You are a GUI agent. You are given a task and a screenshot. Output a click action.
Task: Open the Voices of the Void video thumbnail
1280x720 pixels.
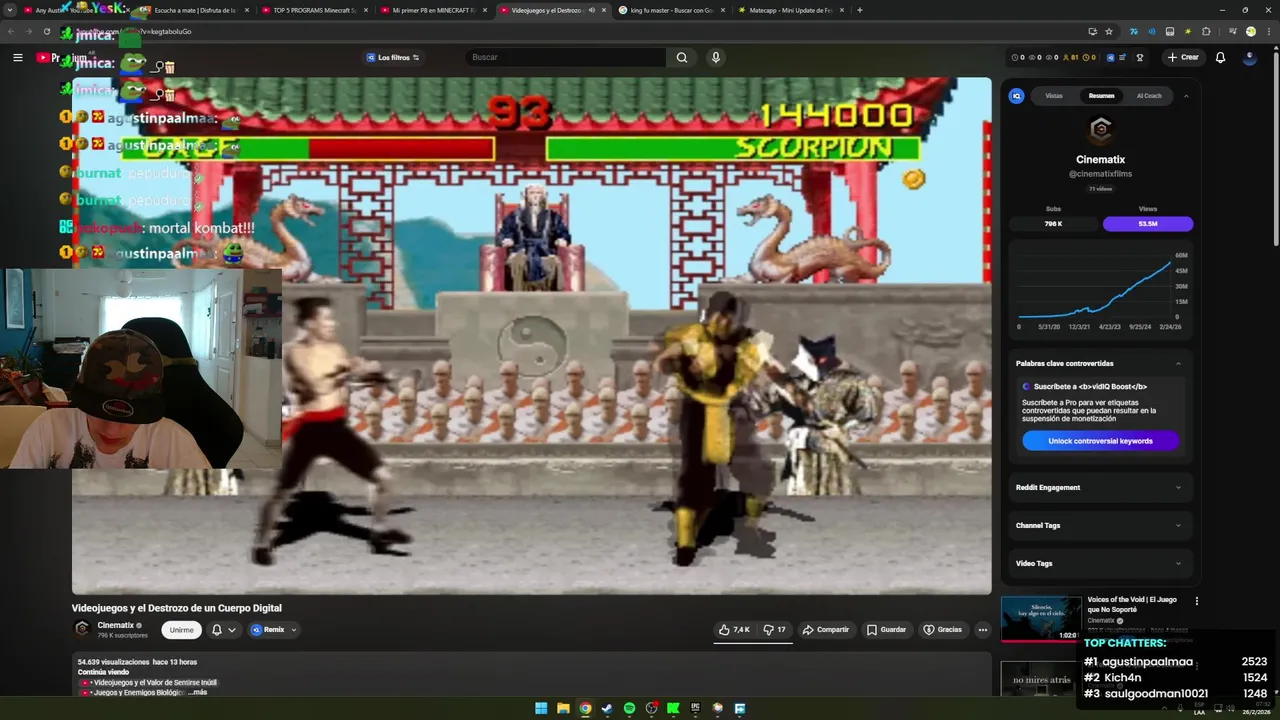pyautogui.click(x=1041, y=619)
